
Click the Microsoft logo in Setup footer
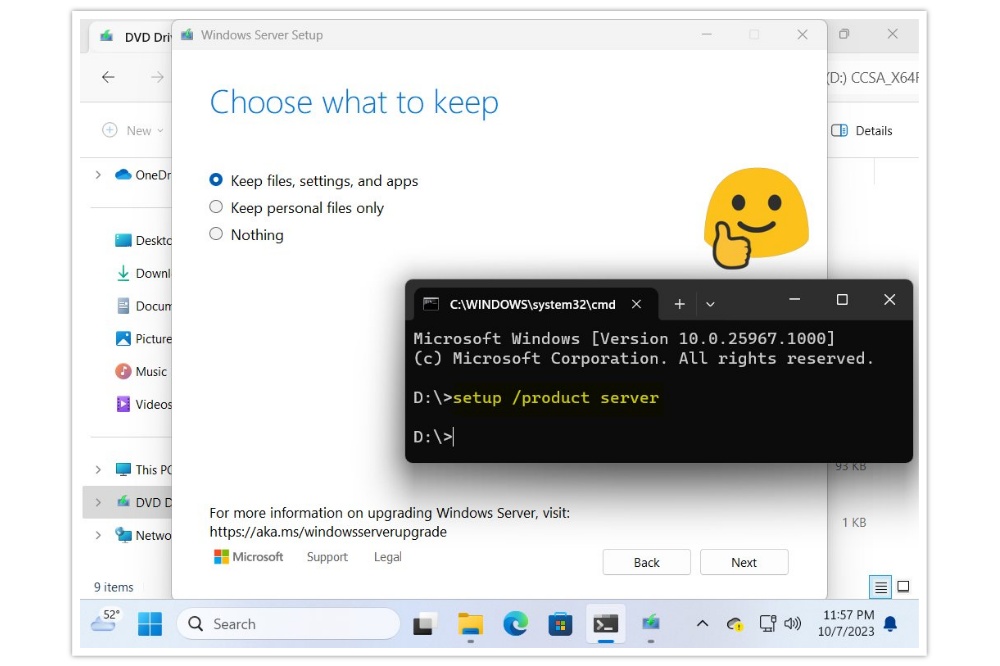[x=248, y=556]
